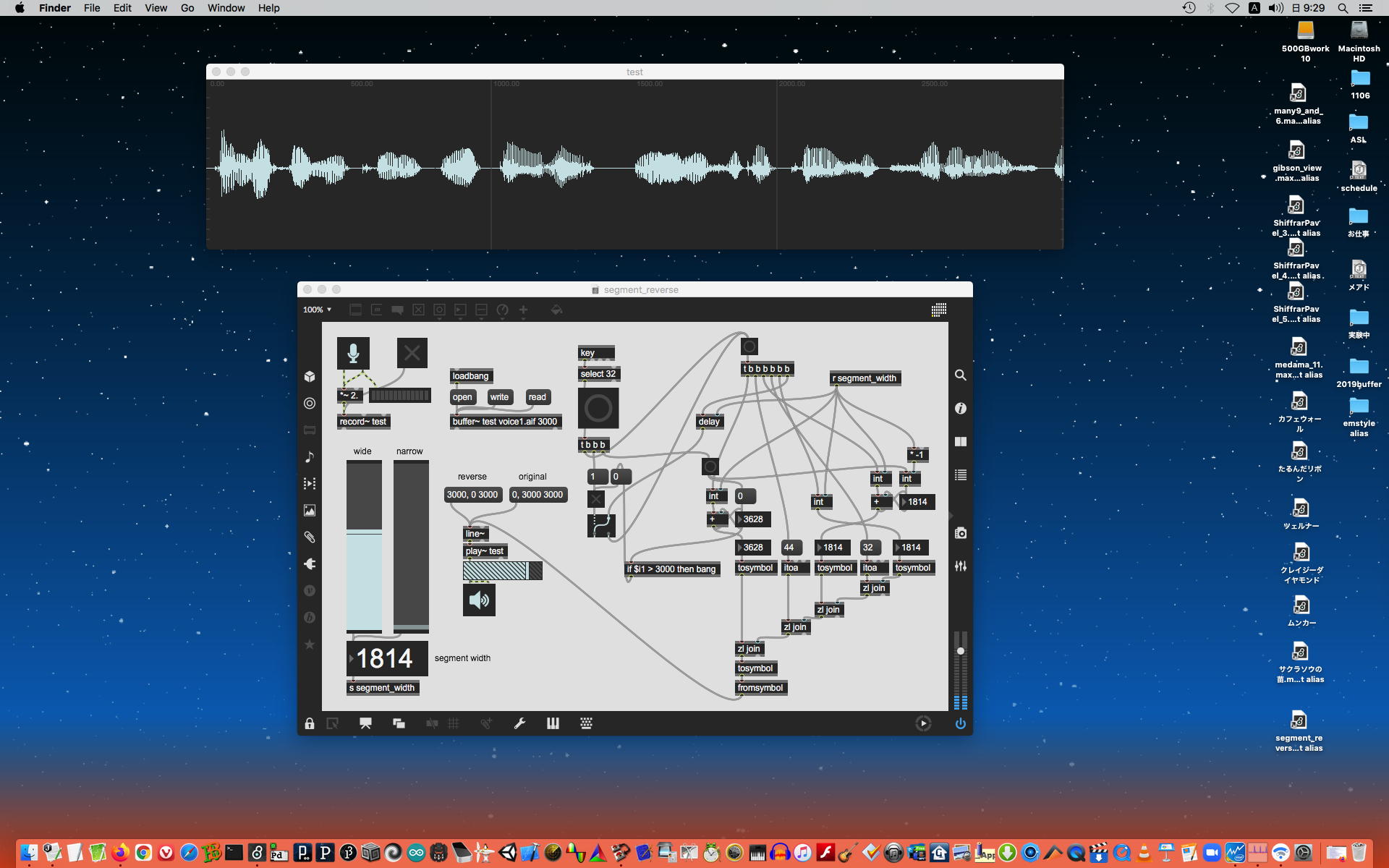This screenshot has width=1389, height=868.
Task: Click the microphone ezadc~ icon
Action: pos(353,353)
